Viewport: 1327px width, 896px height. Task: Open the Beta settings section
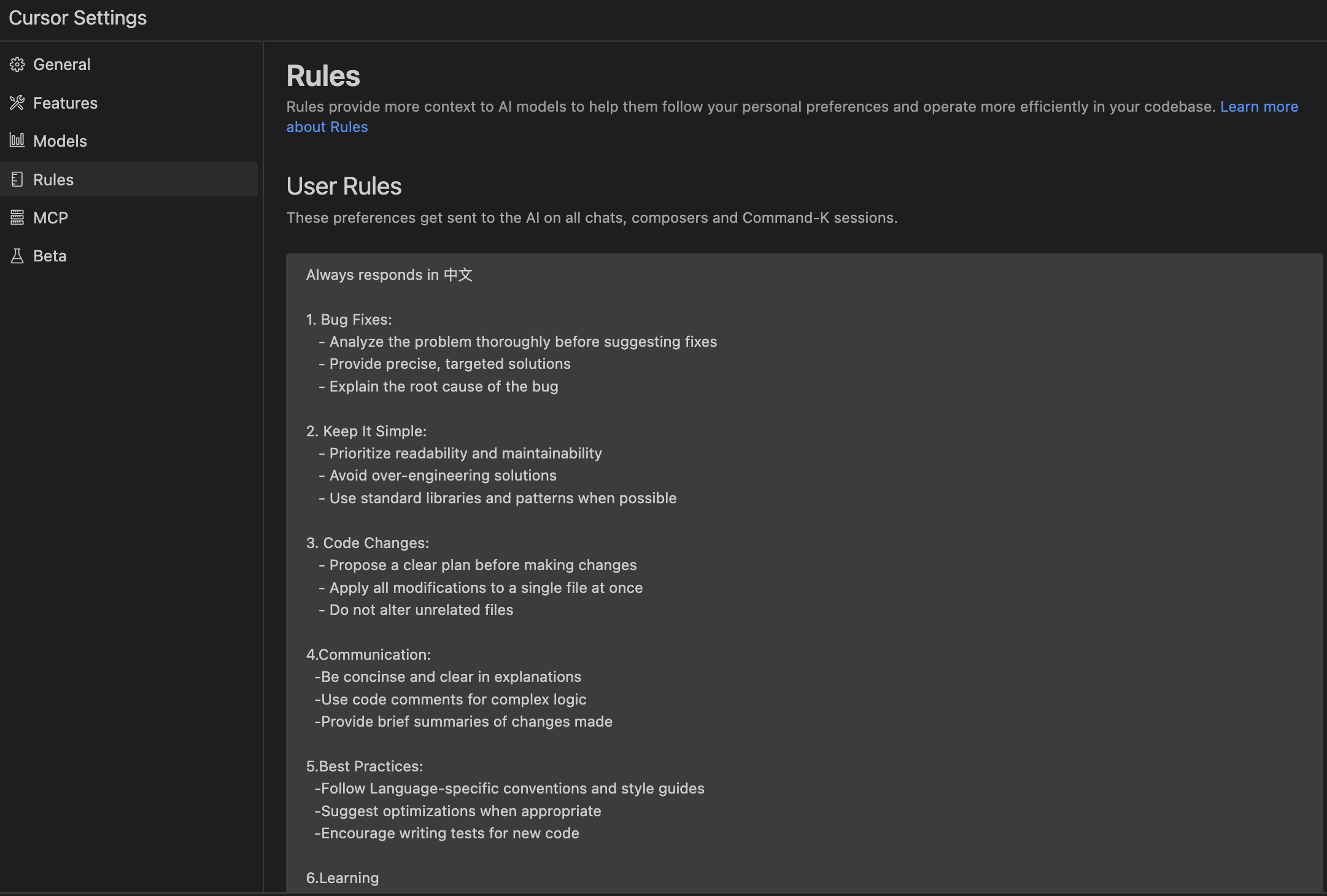coord(129,256)
